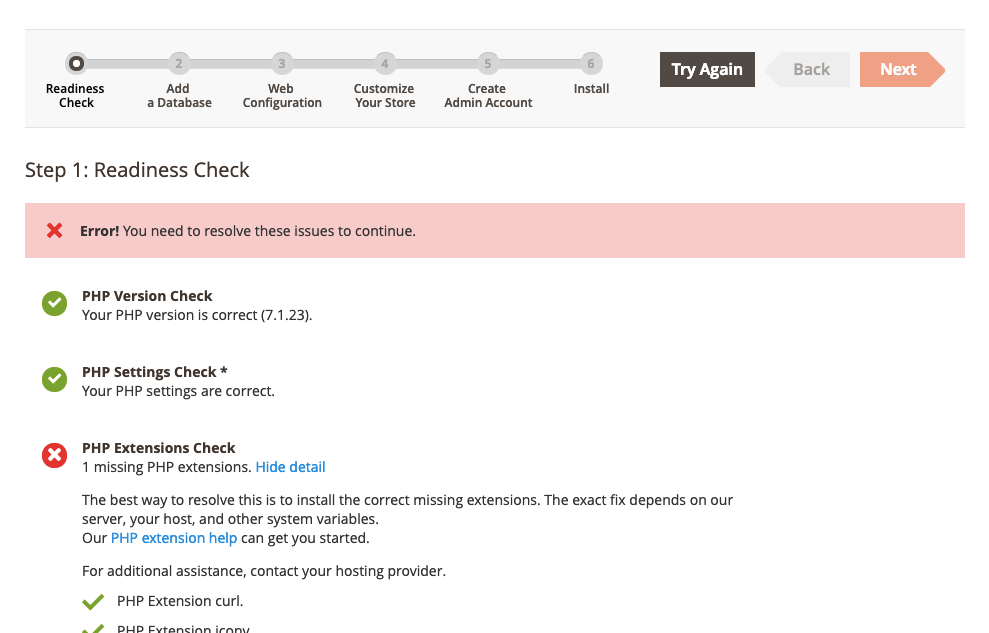This screenshot has width=989, height=633.
Task: Click the Web Configuration step label
Action: [282, 96]
